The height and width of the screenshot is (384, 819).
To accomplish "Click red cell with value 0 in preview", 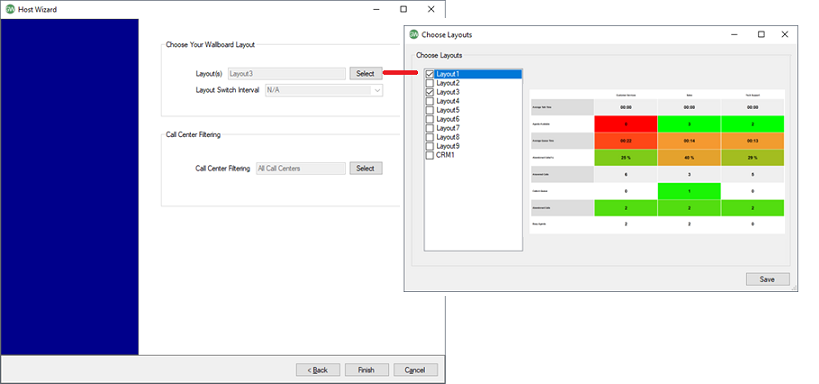I will point(626,124).
